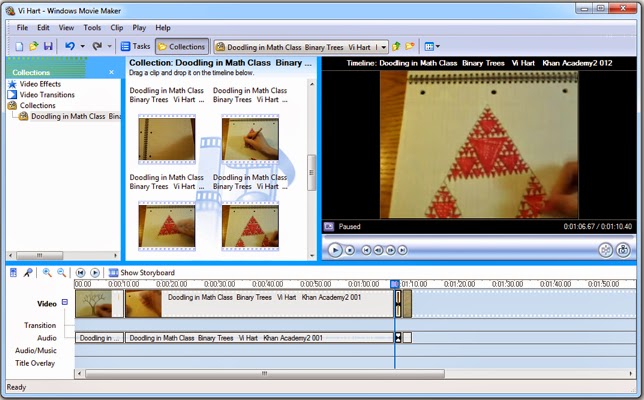Set audio levels icon in timeline toolbar
This screenshot has height=400, width=644.
click(x=14, y=273)
